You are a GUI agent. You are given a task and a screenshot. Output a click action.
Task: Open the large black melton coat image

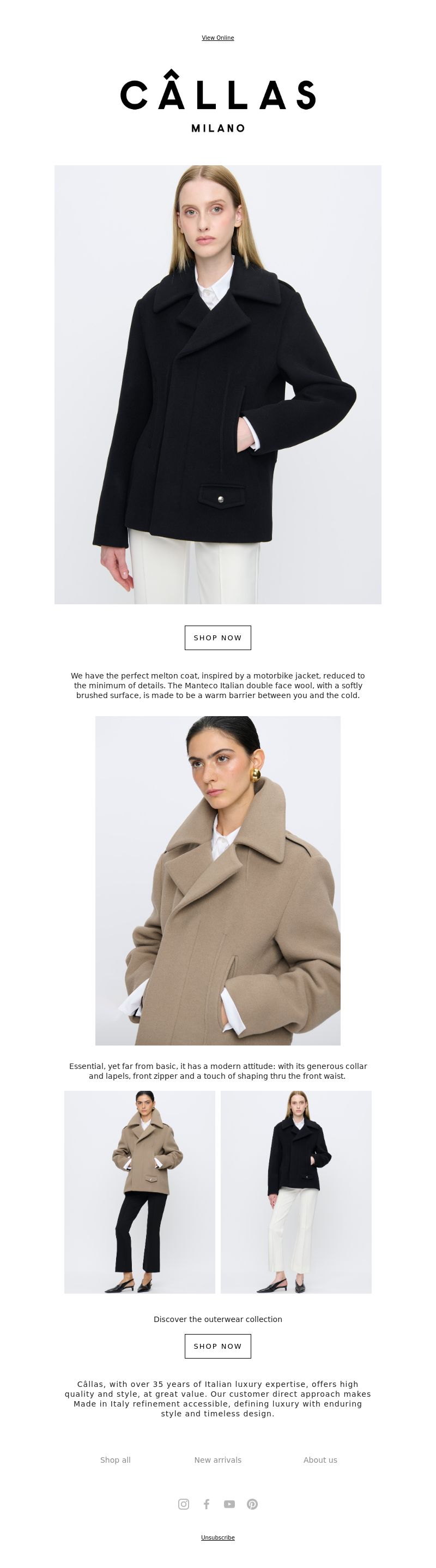(217, 384)
